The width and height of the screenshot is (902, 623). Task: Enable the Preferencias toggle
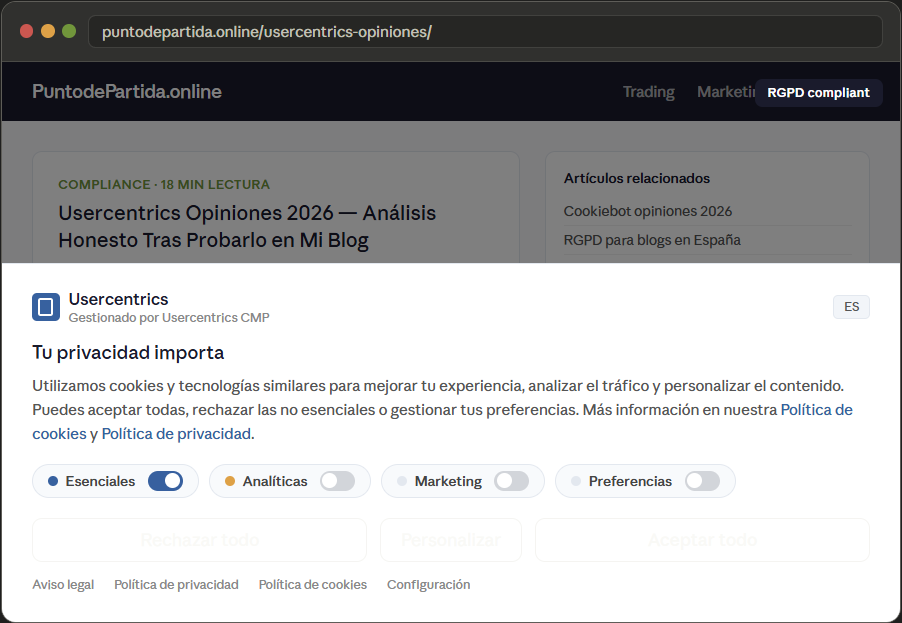tap(703, 481)
